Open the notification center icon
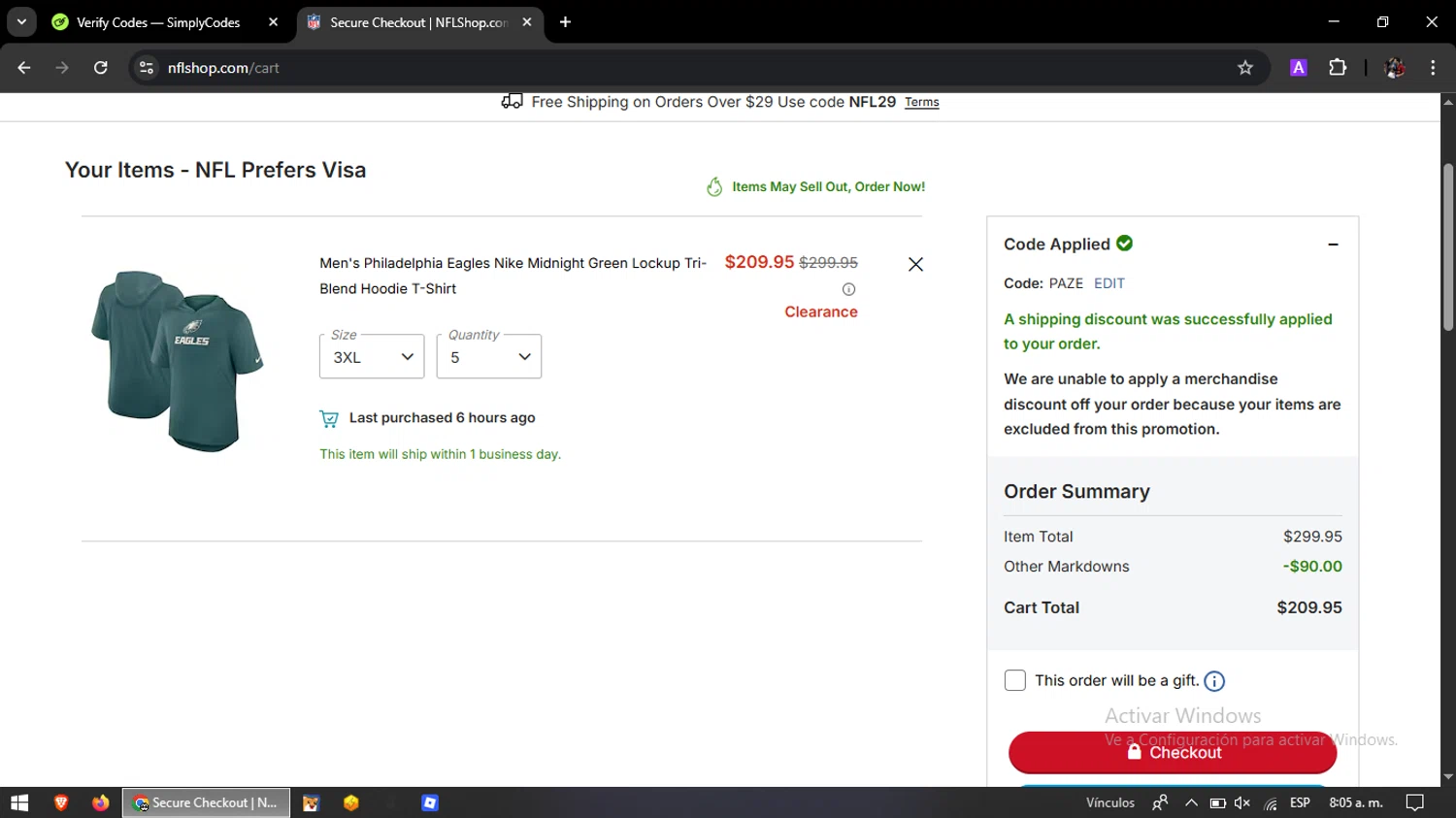This screenshot has width=1456, height=818. pyautogui.click(x=1415, y=802)
